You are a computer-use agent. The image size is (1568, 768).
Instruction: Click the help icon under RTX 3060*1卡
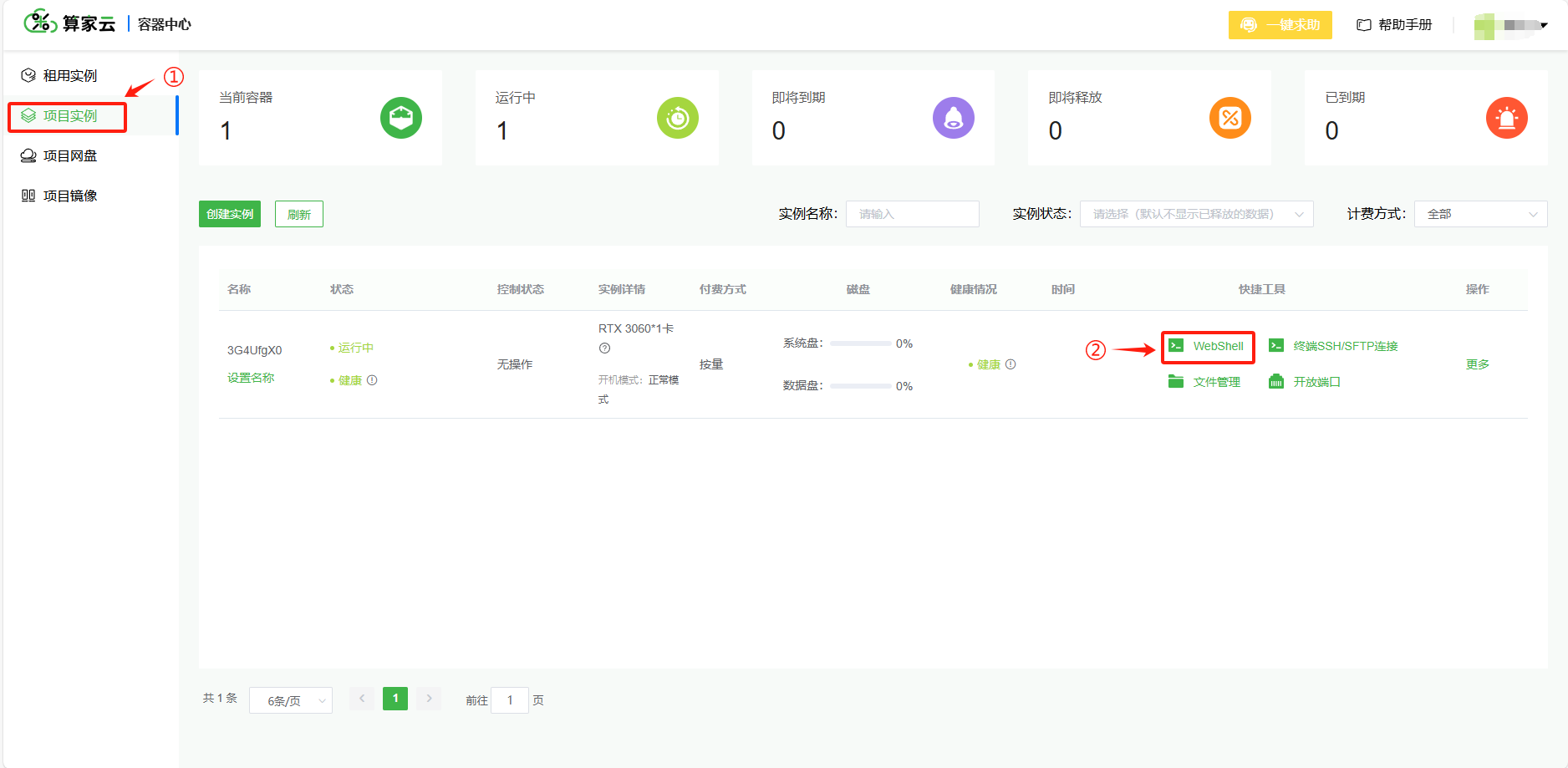[604, 348]
